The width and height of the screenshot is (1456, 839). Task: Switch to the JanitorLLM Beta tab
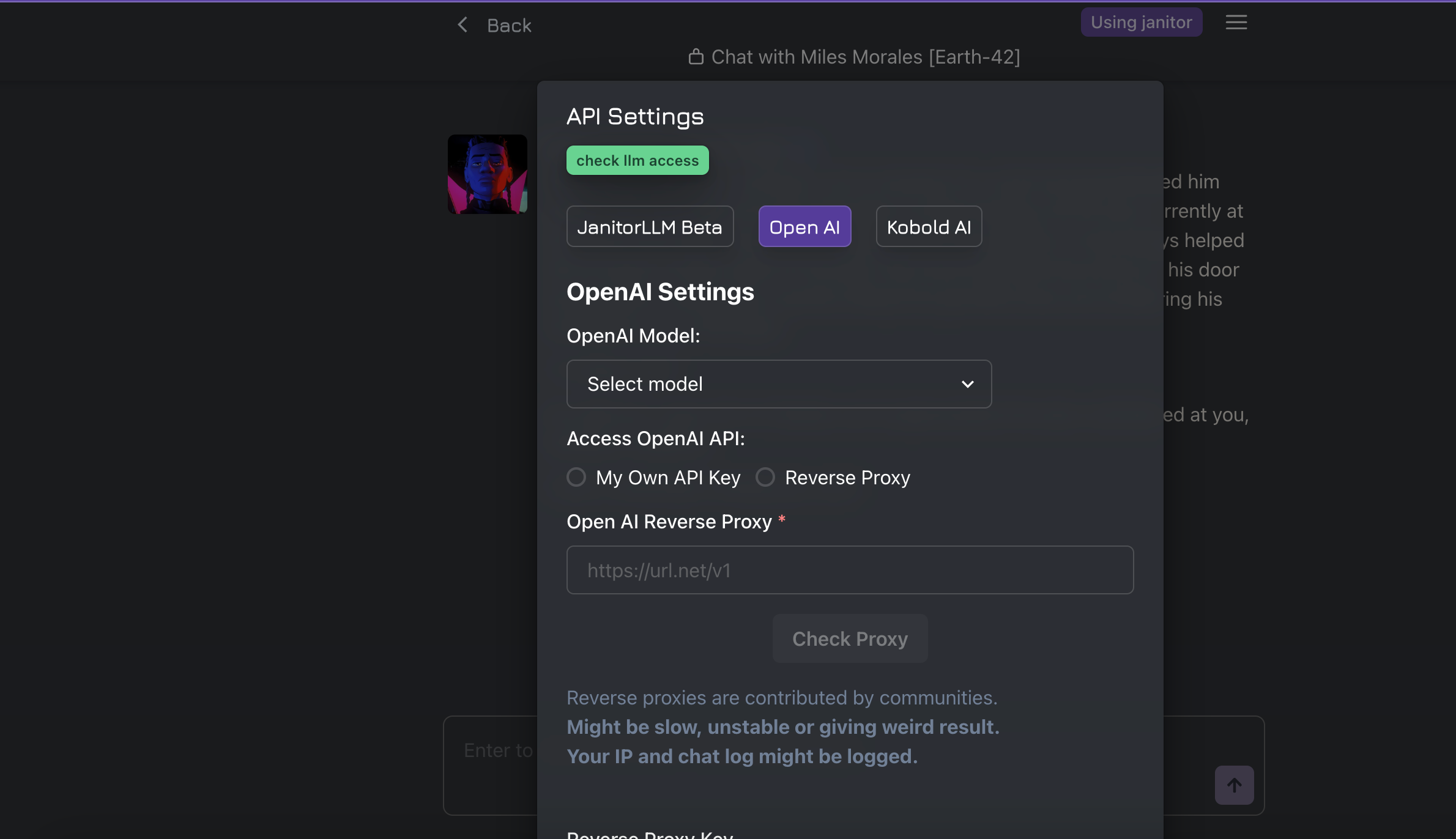650,227
